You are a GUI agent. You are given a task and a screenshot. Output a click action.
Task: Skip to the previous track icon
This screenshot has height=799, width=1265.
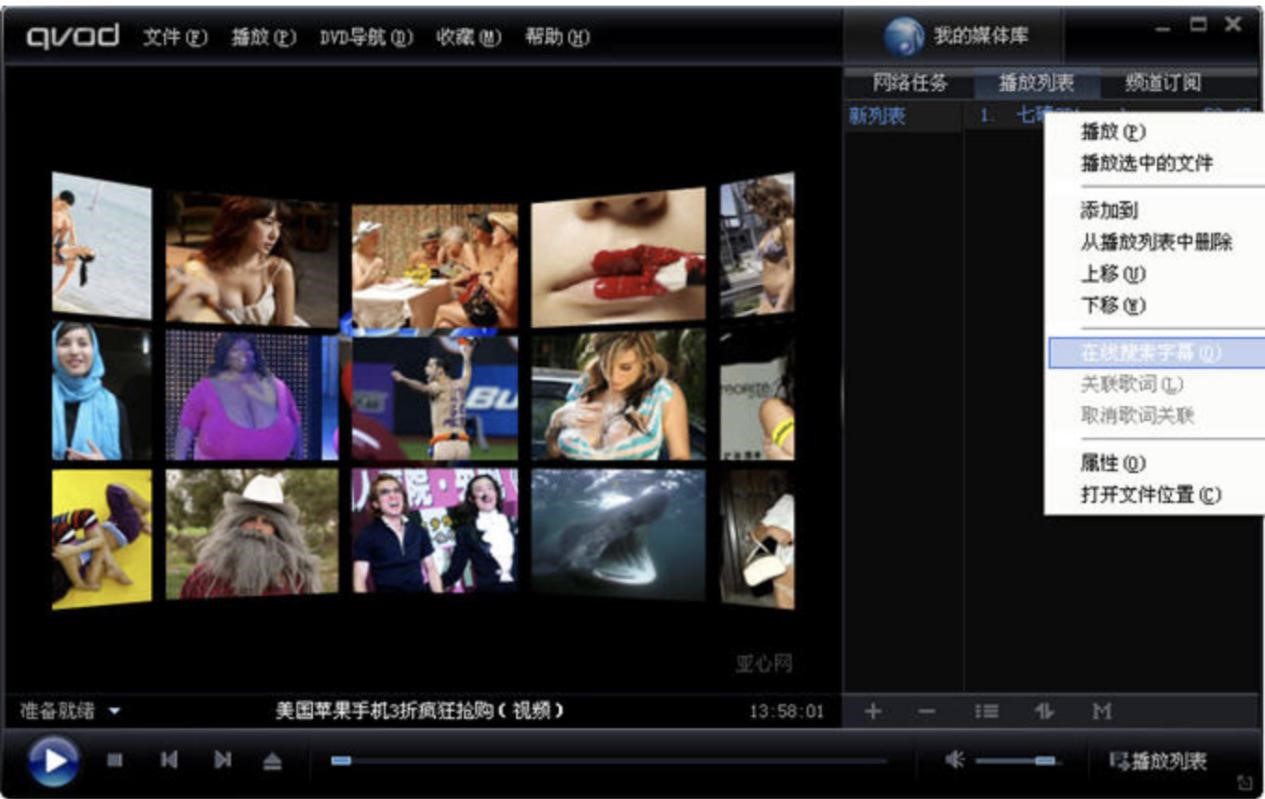(x=169, y=761)
